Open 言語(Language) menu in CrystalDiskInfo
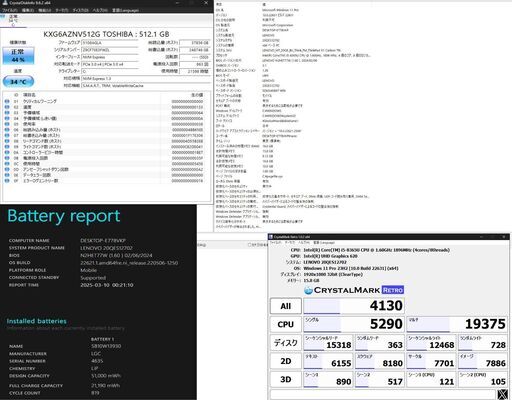The width and height of the screenshot is (512, 400). click(125, 10)
